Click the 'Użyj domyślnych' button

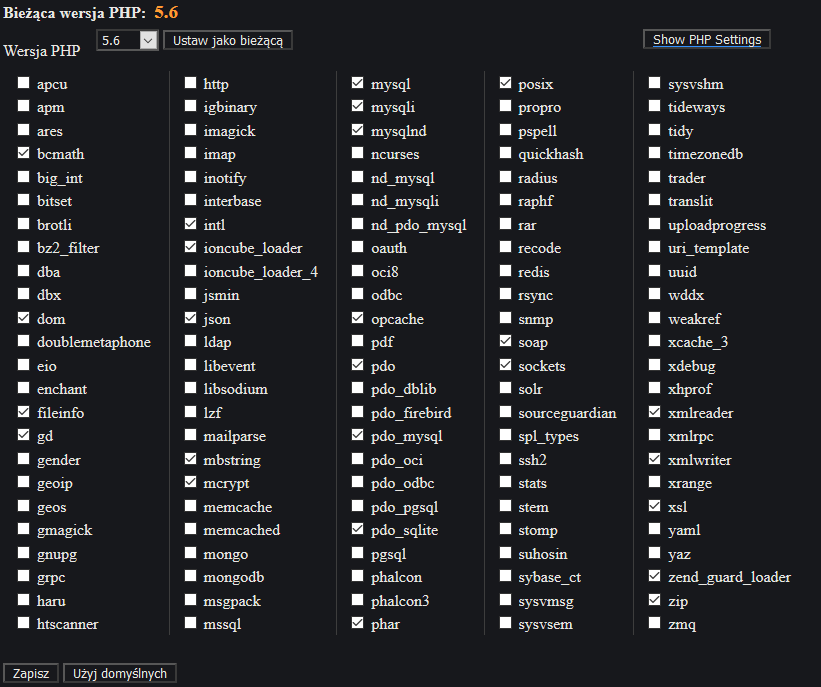coord(120,674)
